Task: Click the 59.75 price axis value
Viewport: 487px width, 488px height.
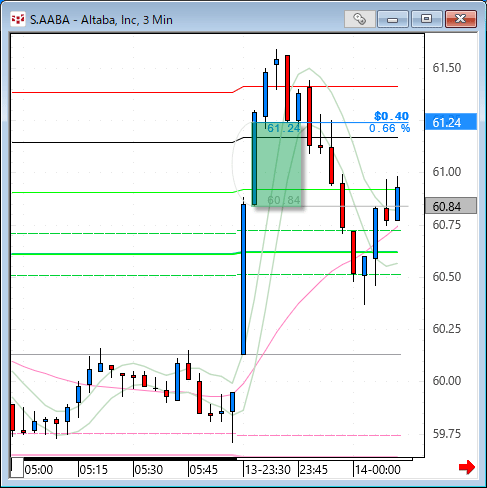Action: (x=447, y=434)
